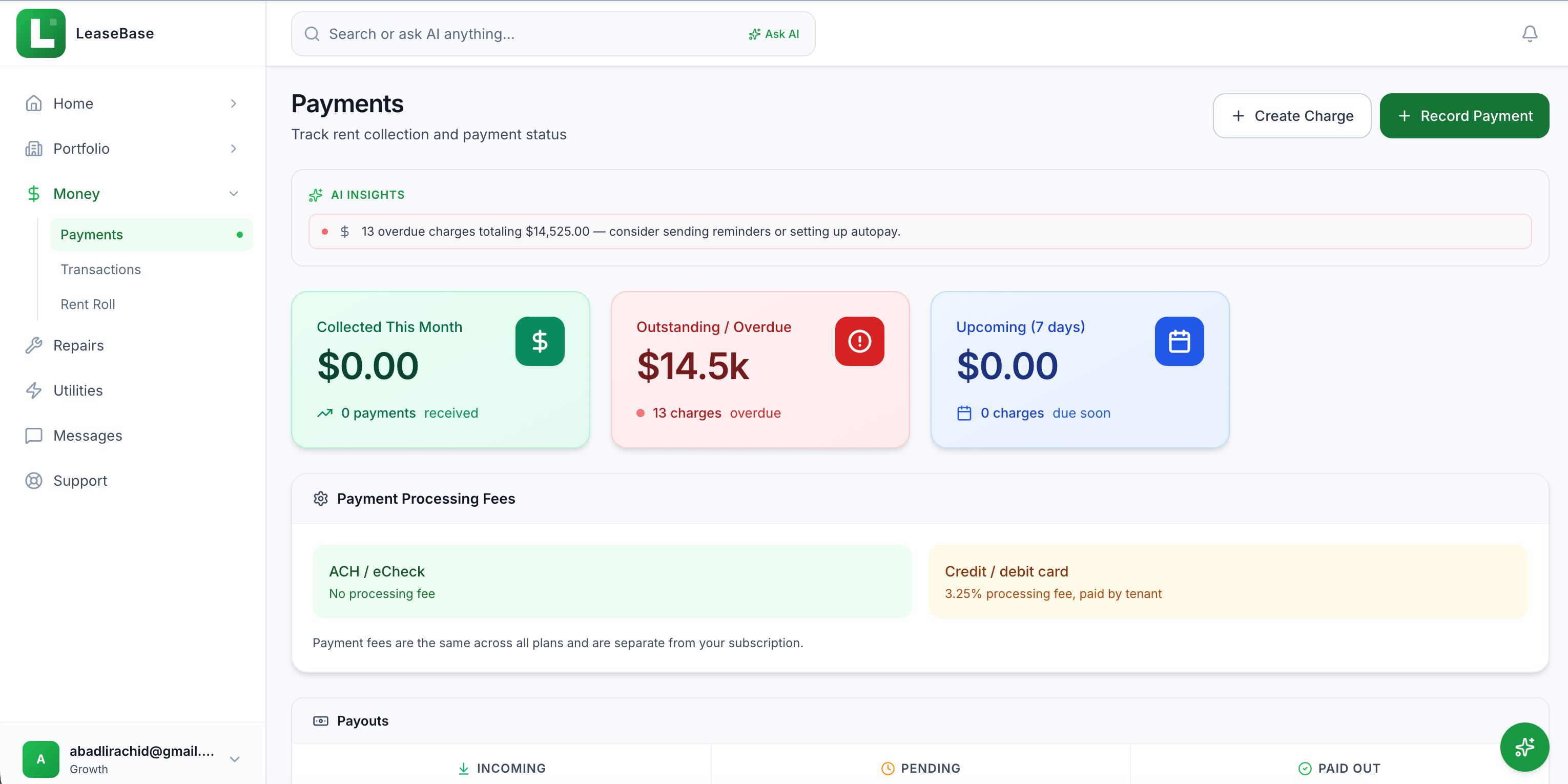This screenshot has width=1568, height=784.
Task: Click the '13 charges overdue' text
Action: click(x=716, y=414)
